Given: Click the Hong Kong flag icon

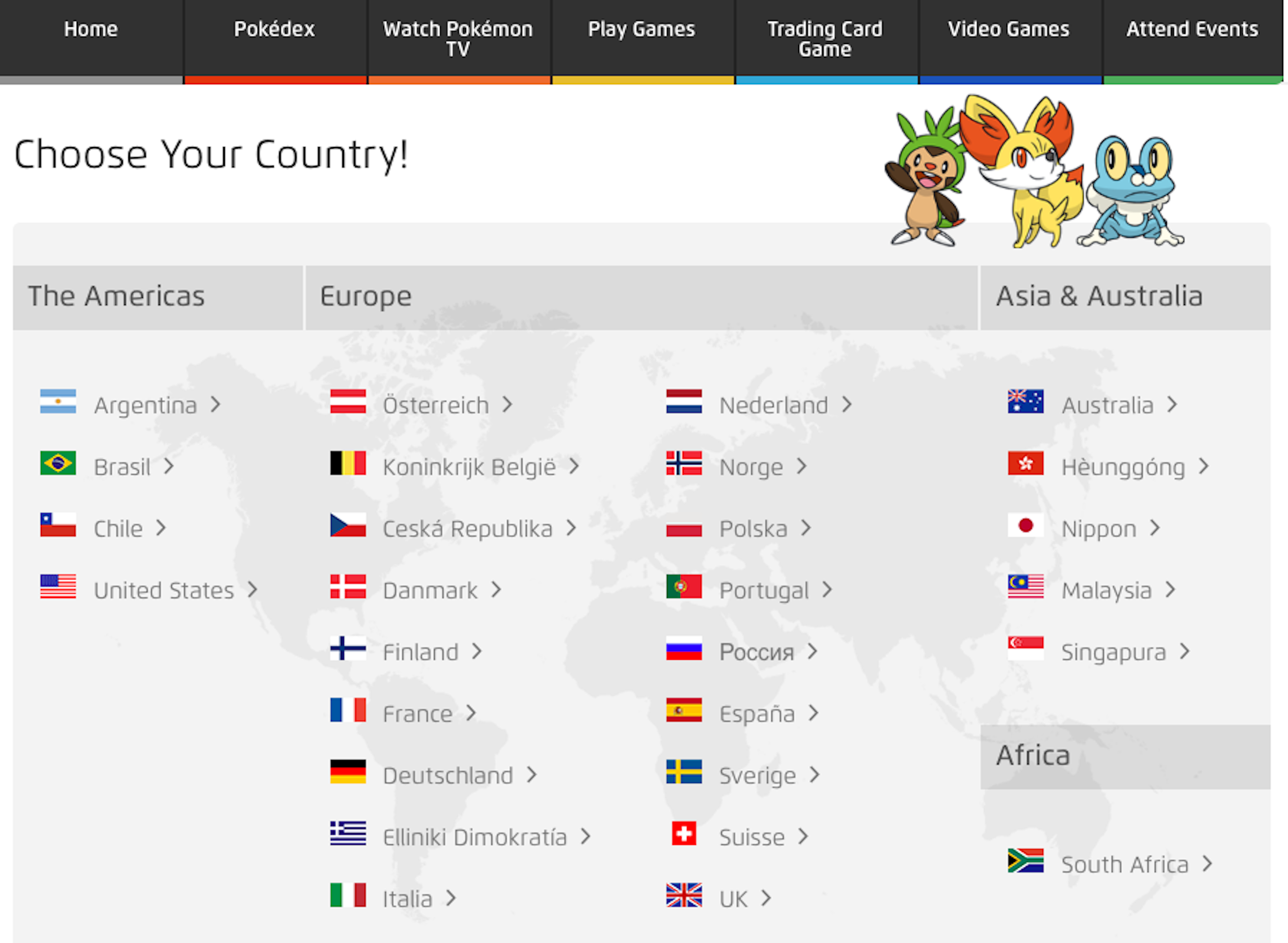Looking at the screenshot, I should pyautogui.click(x=1025, y=463).
